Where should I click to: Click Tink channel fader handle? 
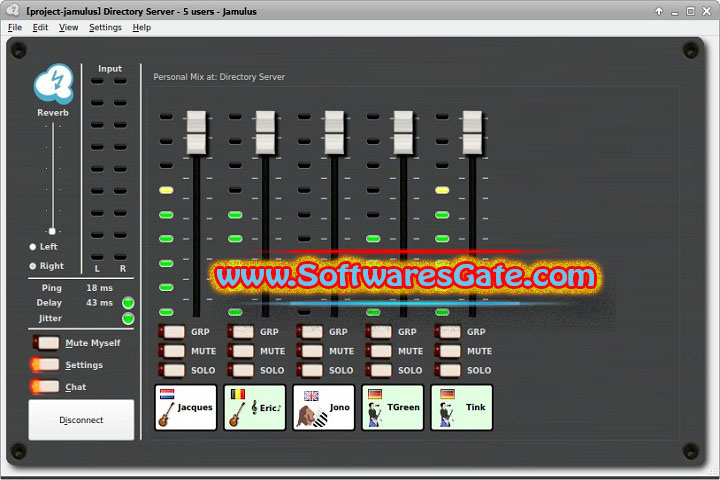pos(472,133)
